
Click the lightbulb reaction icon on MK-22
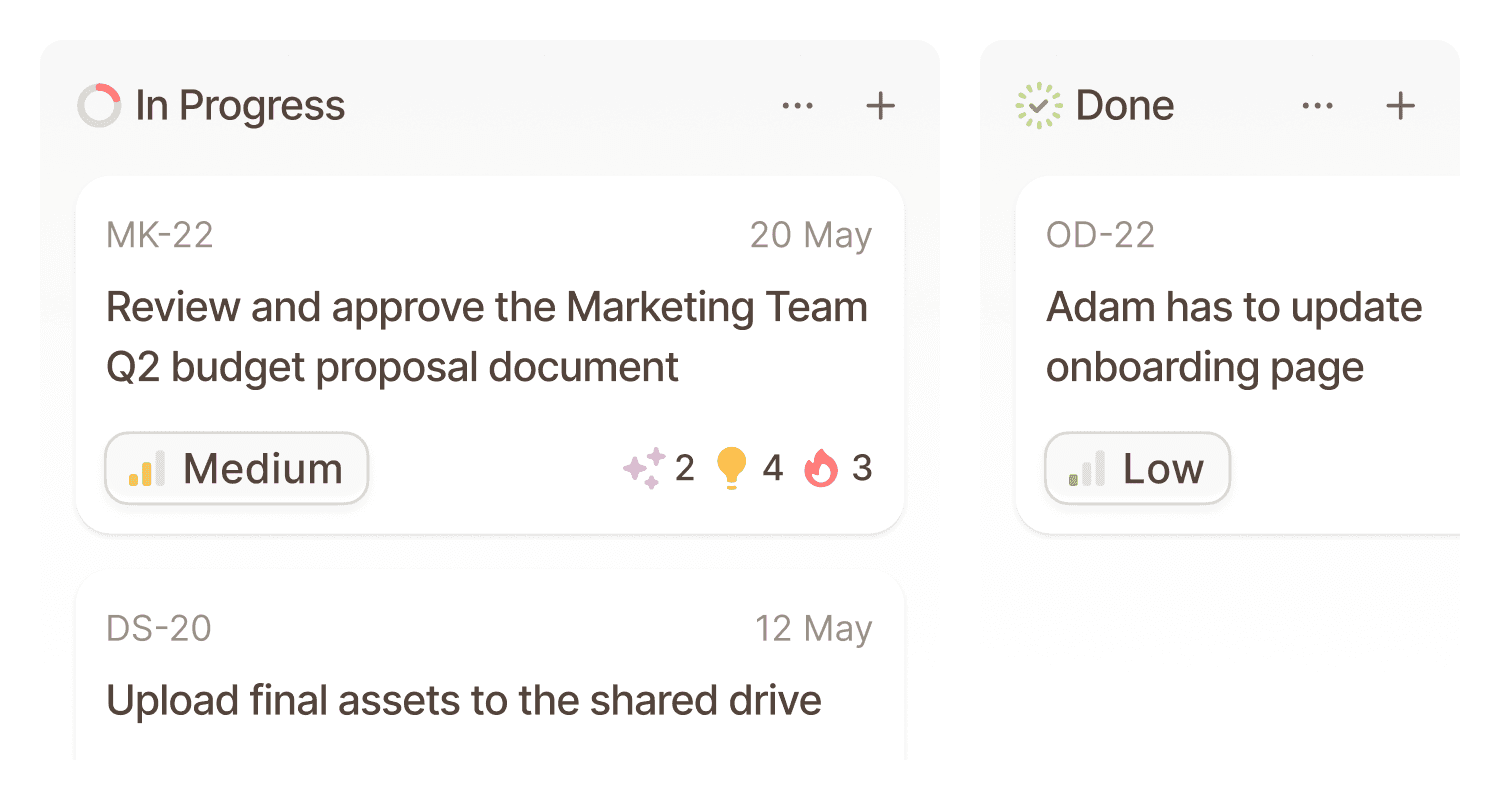[x=733, y=467]
